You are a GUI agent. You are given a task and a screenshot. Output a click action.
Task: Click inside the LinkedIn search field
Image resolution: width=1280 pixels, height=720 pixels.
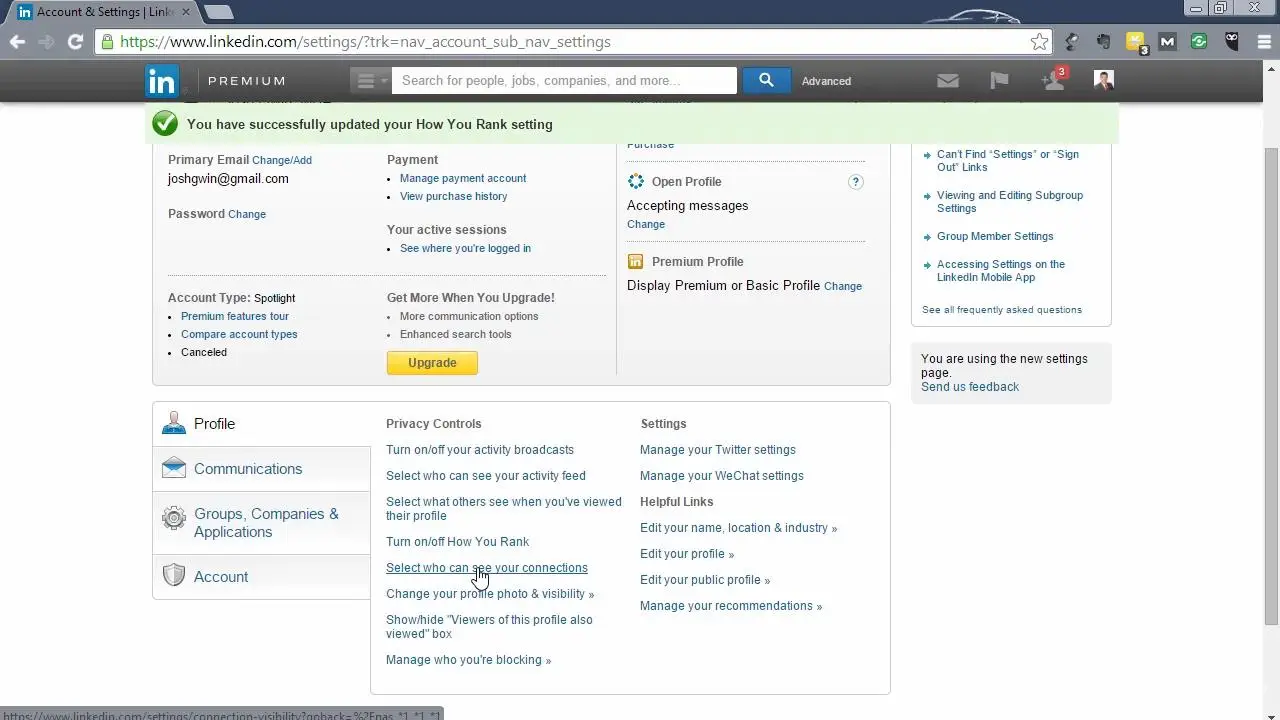(564, 81)
